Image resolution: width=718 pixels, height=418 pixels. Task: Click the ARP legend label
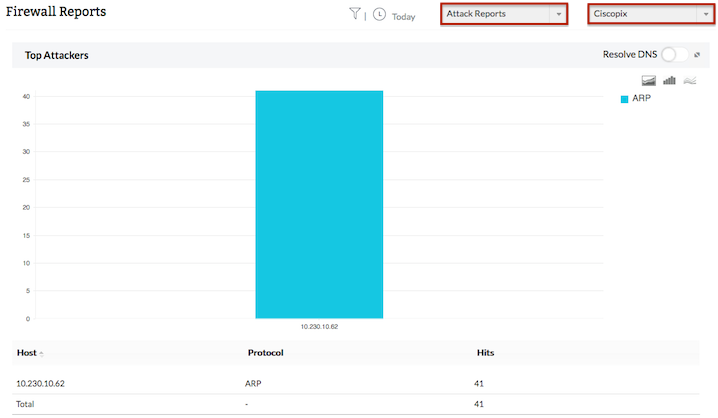[x=642, y=98]
